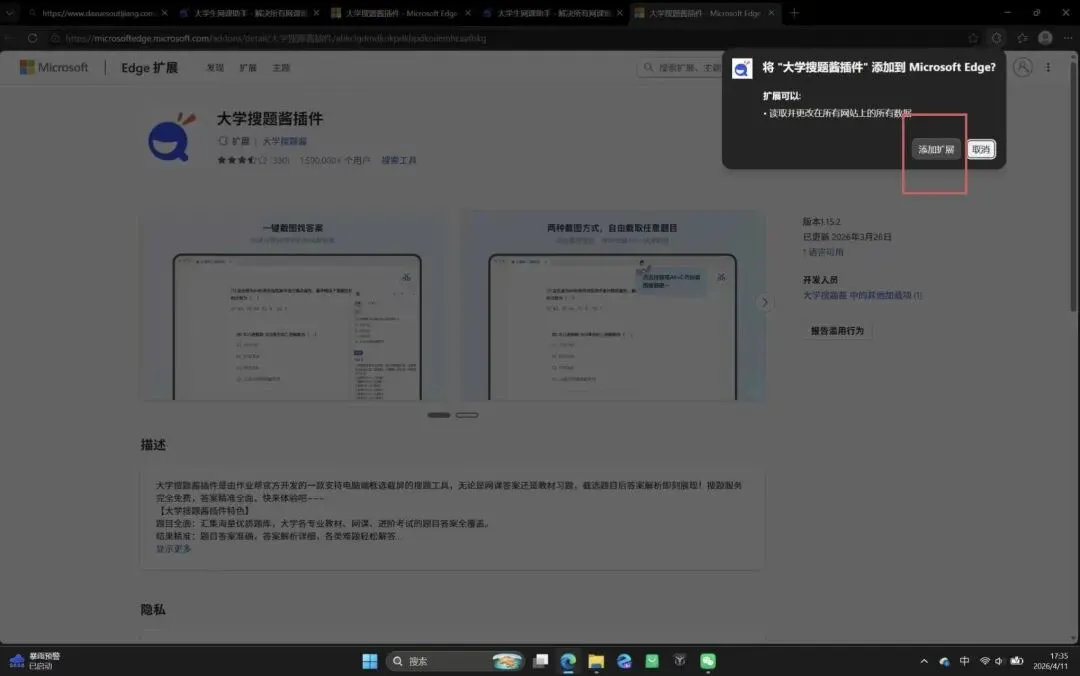The image size is (1080, 676).
Task: Open the account sign-in icon on page
Action: click(1022, 68)
